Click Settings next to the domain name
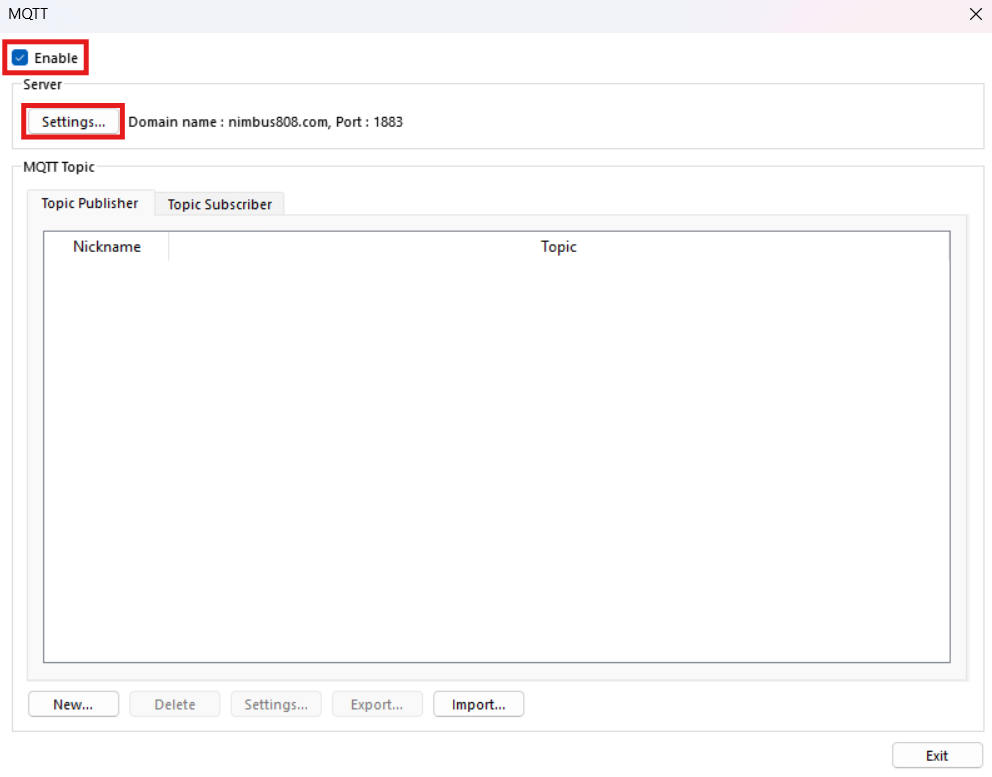The image size is (992, 777). pyautogui.click(x=72, y=121)
